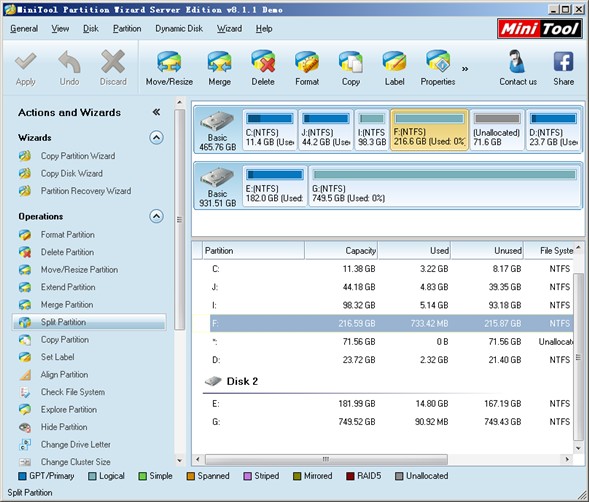This screenshot has width=589, height=502.
Task: Collapse the Actions and Wizards panel
Action: [156, 112]
